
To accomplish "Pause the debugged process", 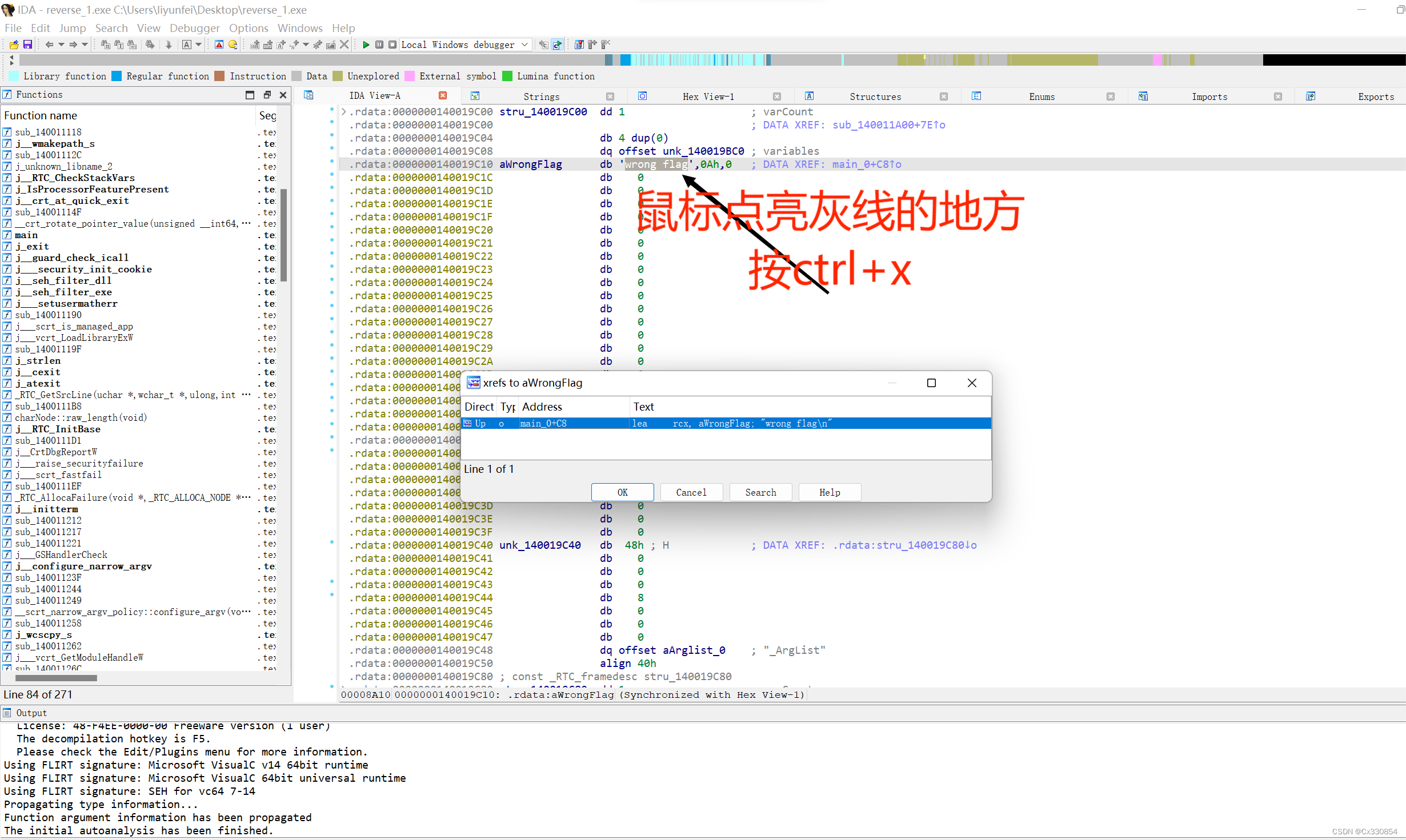I will click(x=379, y=45).
